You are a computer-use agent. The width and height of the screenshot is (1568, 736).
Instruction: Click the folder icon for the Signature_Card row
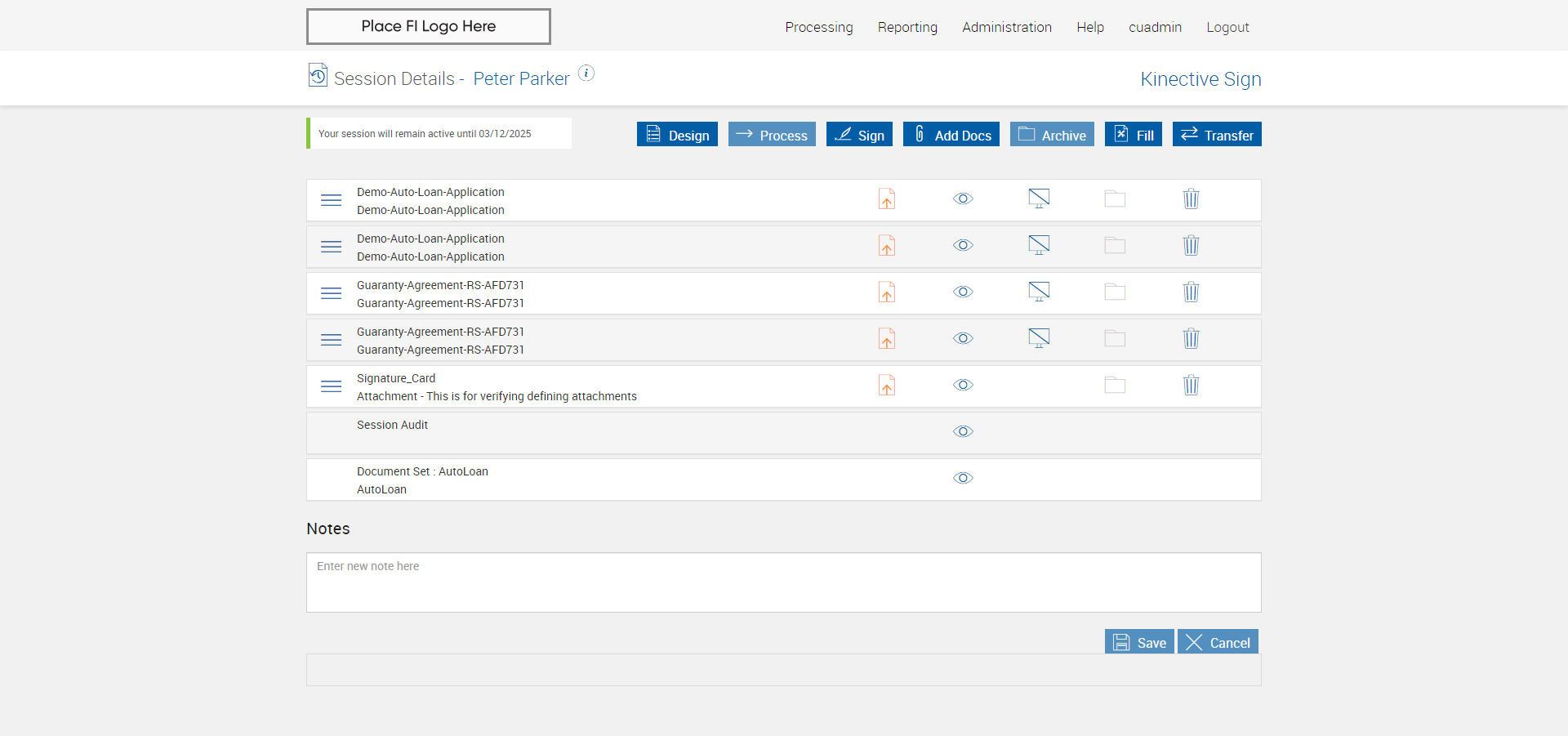click(x=1115, y=386)
